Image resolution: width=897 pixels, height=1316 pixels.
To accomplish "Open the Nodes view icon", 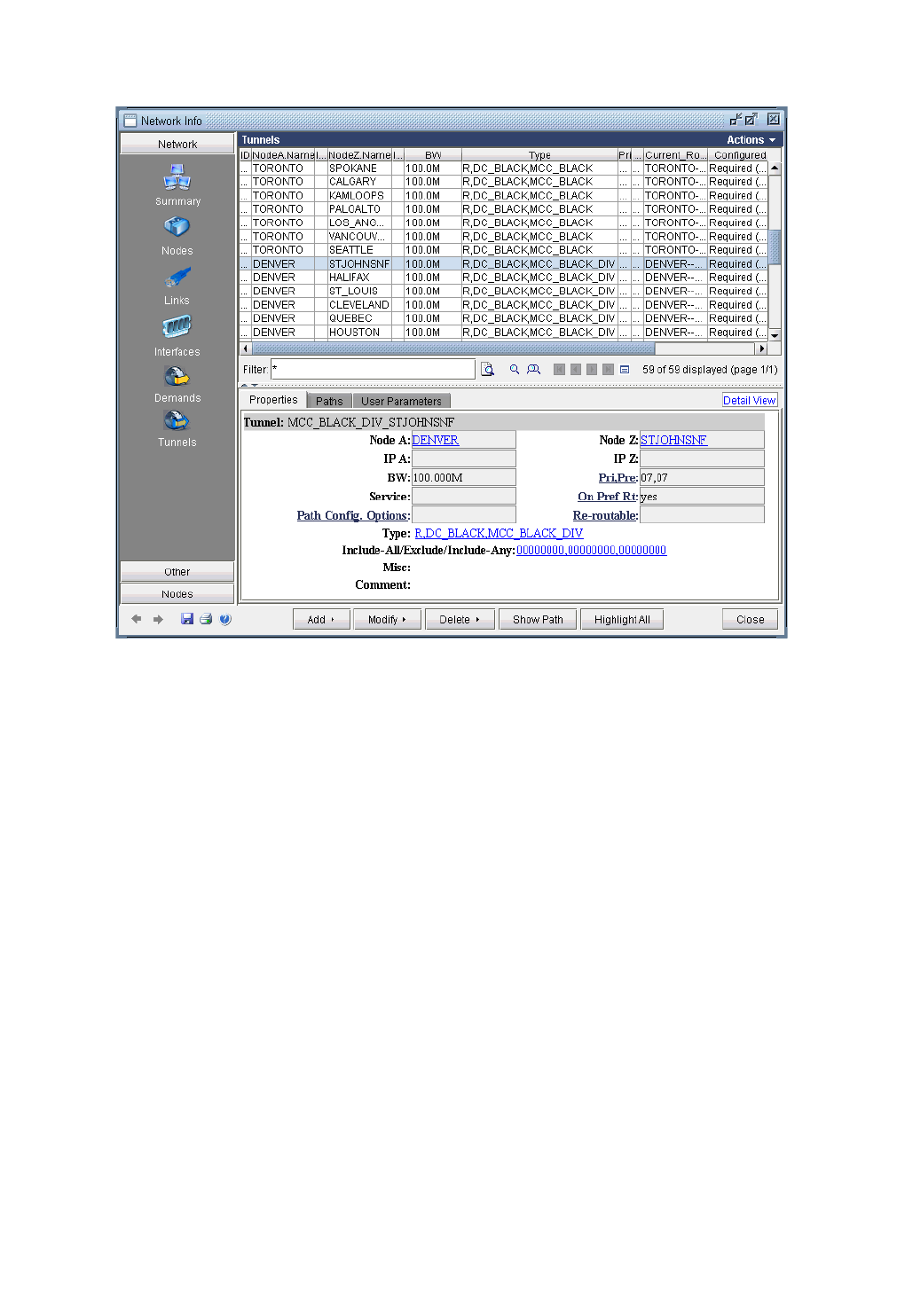I will (177, 228).
